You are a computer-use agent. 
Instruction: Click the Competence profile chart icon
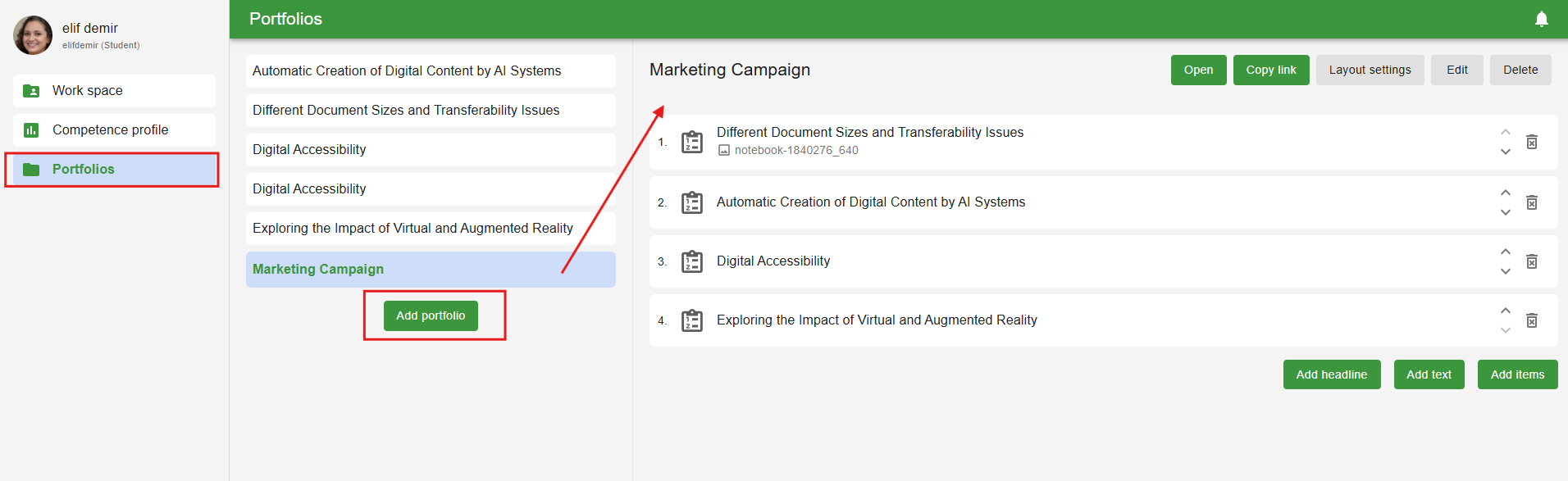[31, 130]
